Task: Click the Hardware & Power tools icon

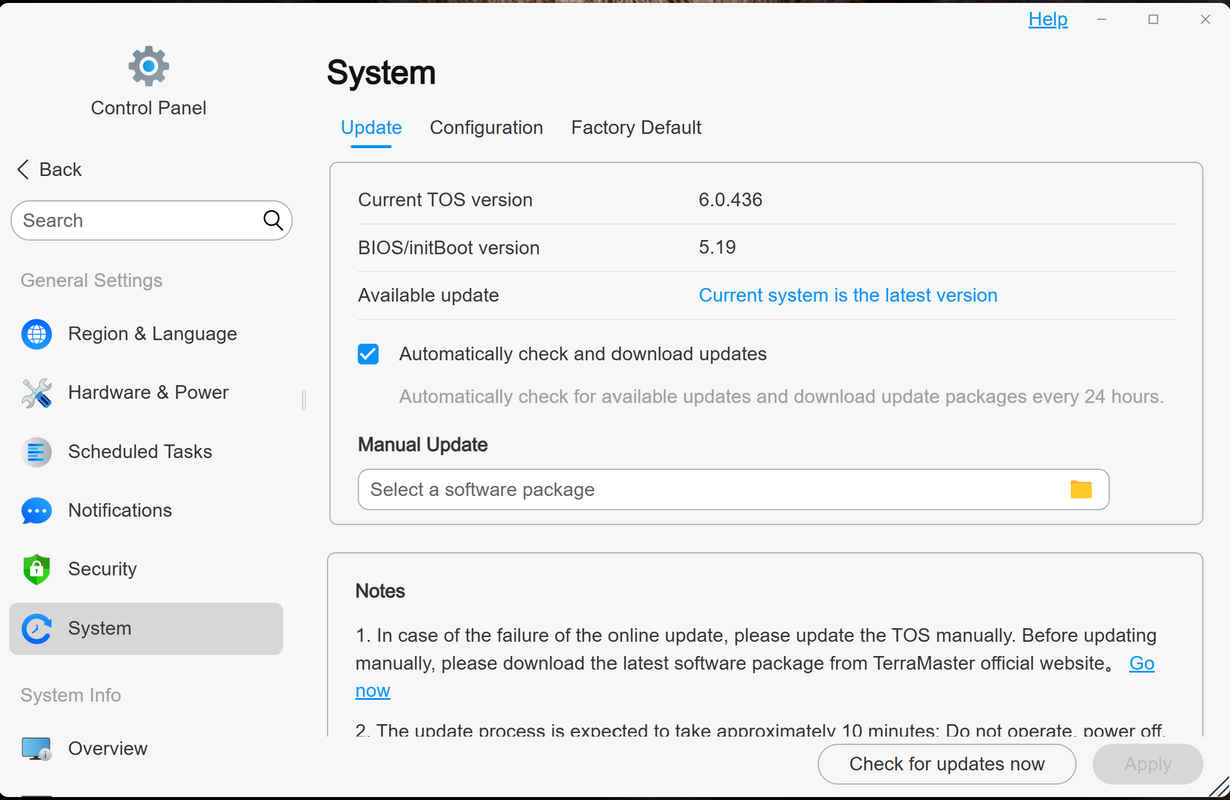Action: (37, 393)
